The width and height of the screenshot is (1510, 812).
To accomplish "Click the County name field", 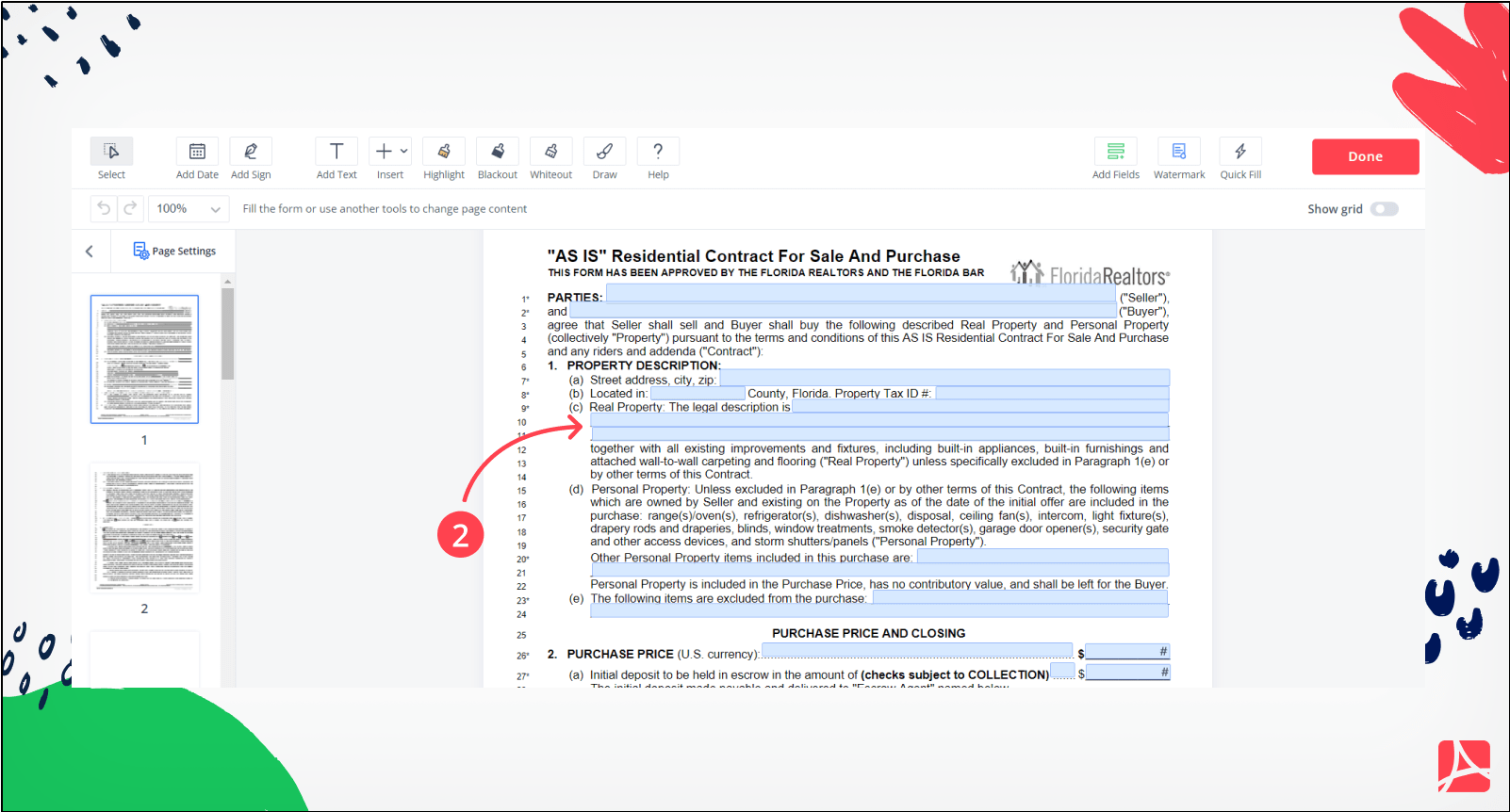I will click(698, 393).
